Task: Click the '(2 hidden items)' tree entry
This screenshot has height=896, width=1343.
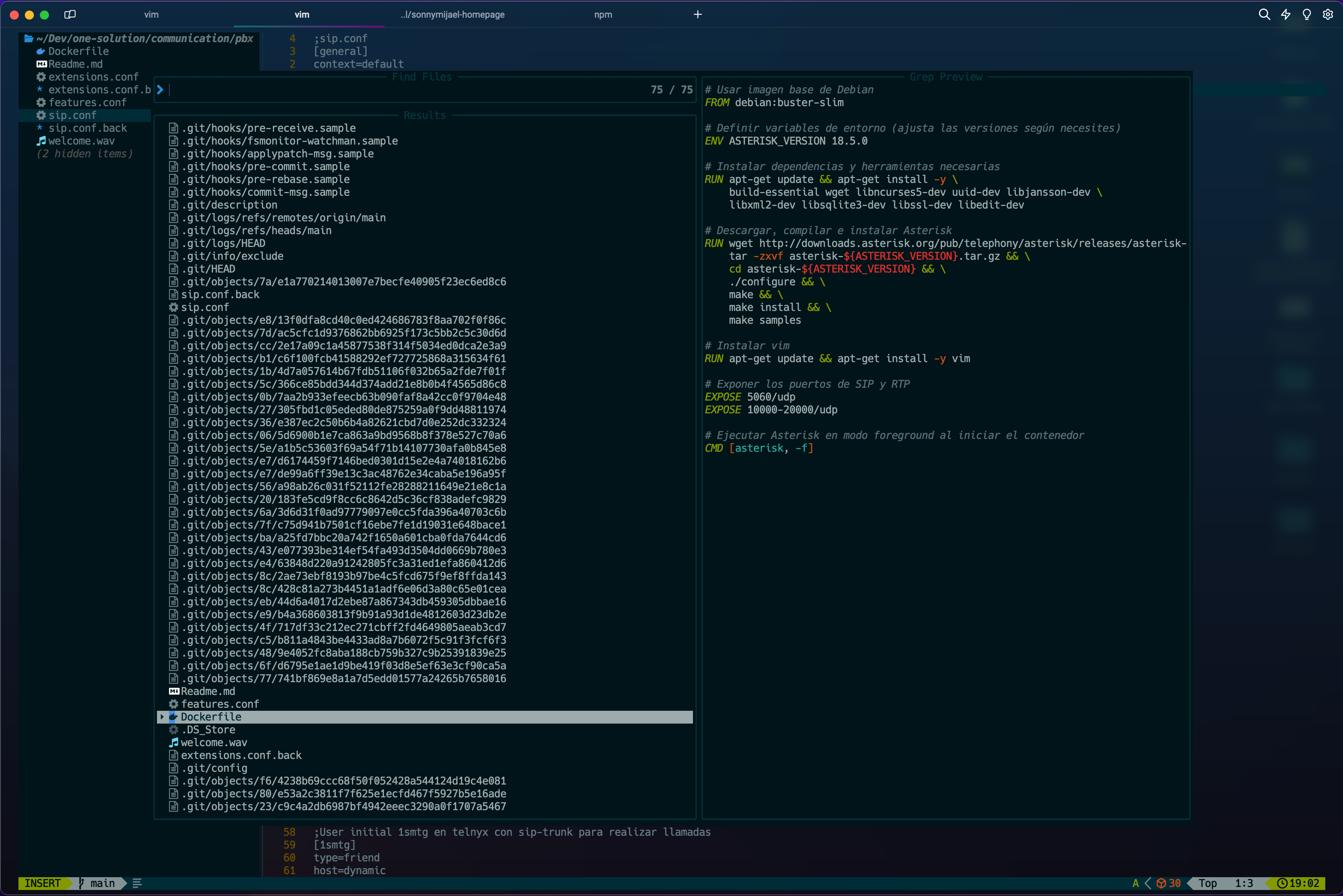Action: [85, 154]
